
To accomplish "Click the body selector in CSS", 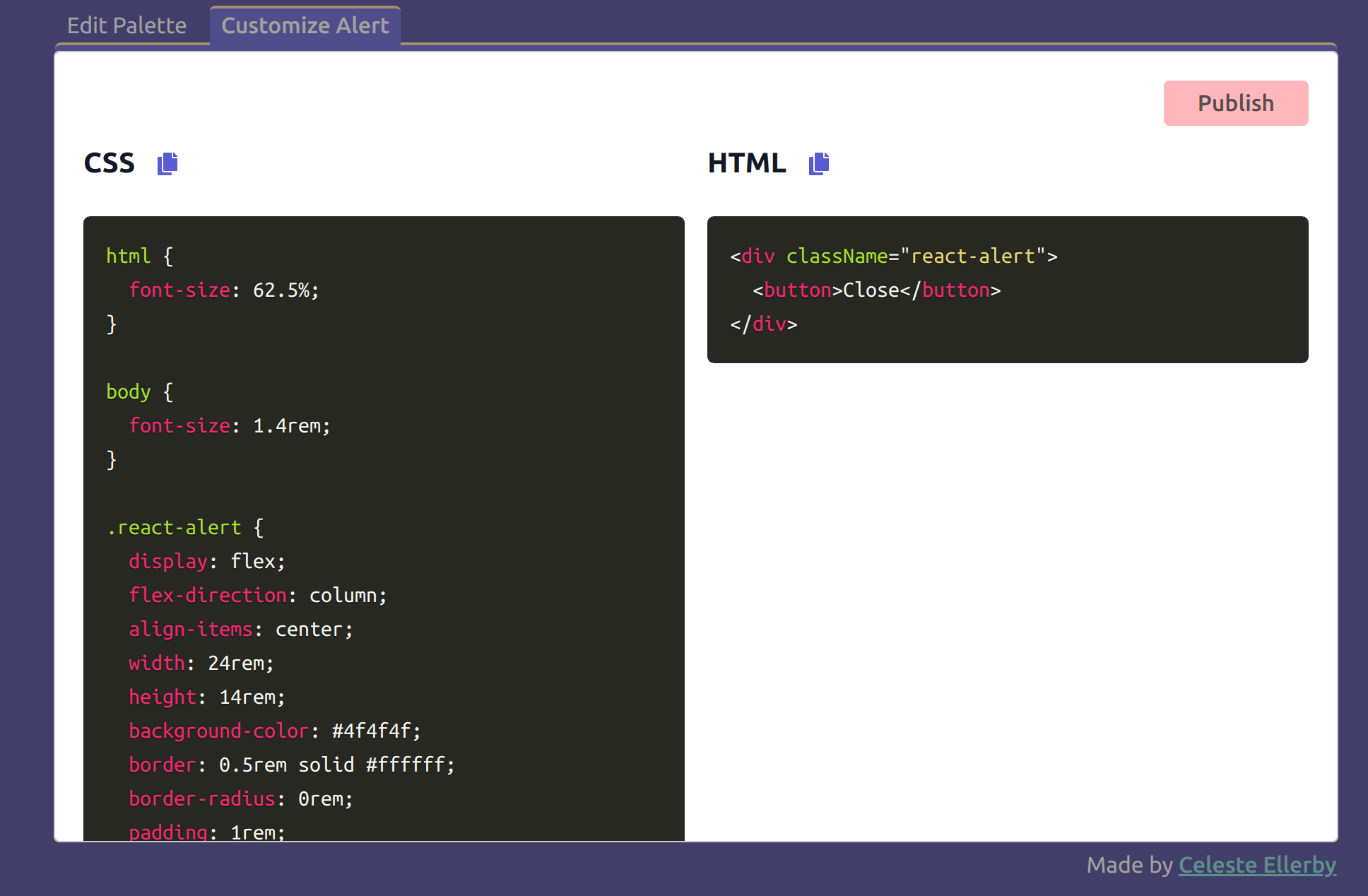I will [129, 391].
